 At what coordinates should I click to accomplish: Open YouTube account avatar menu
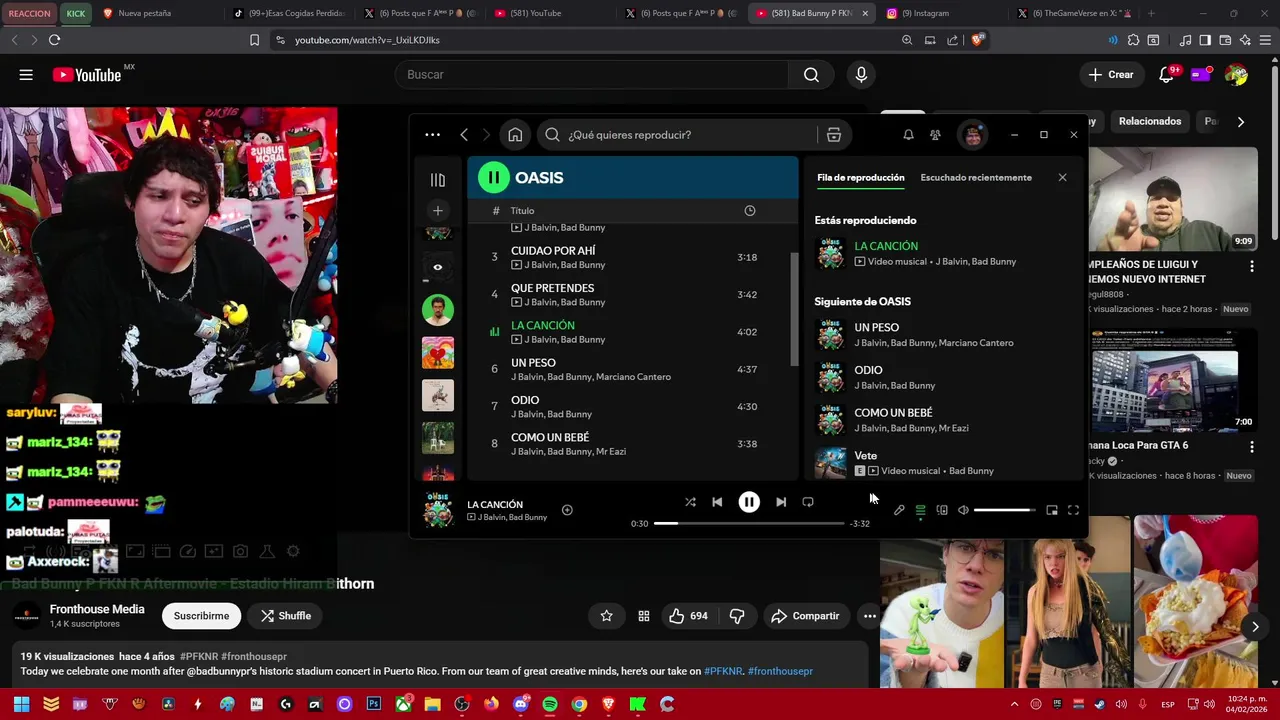click(1237, 75)
